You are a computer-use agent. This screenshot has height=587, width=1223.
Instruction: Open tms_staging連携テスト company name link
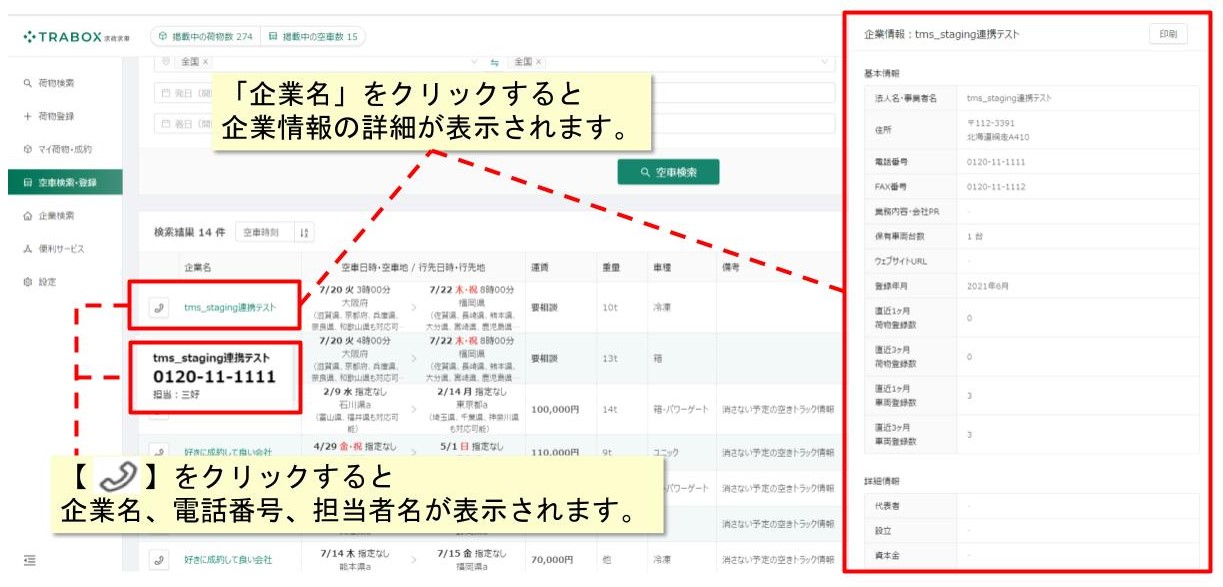230,308
